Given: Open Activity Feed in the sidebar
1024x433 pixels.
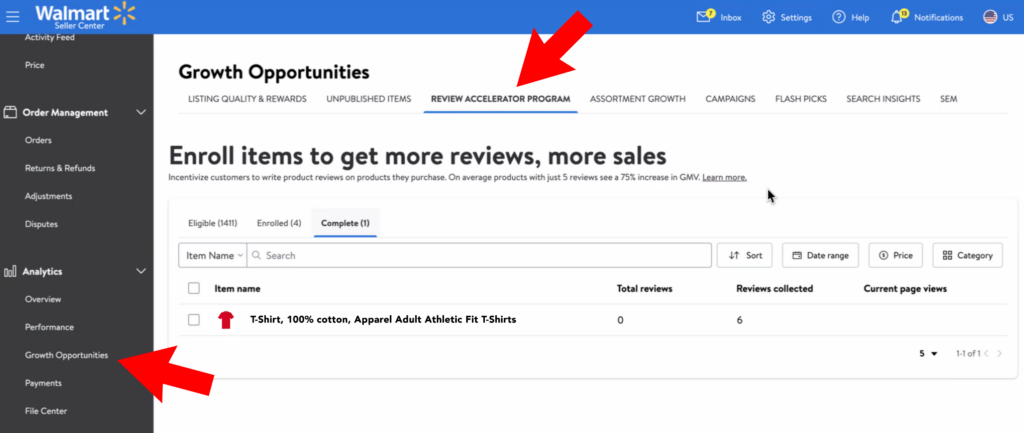Looking at the screenshot, I should pos(50,38).
